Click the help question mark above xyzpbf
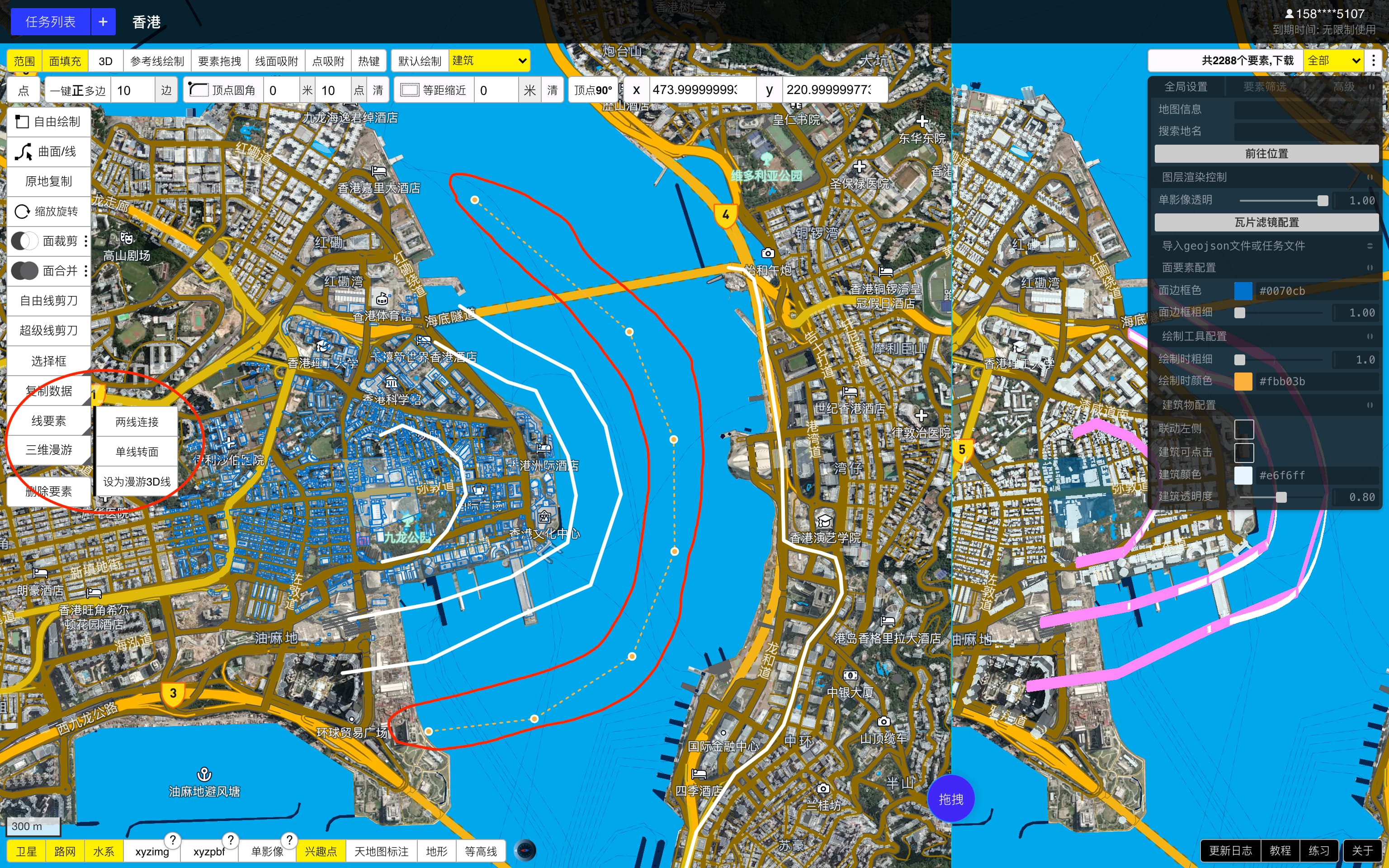 [x=231, y=840]
